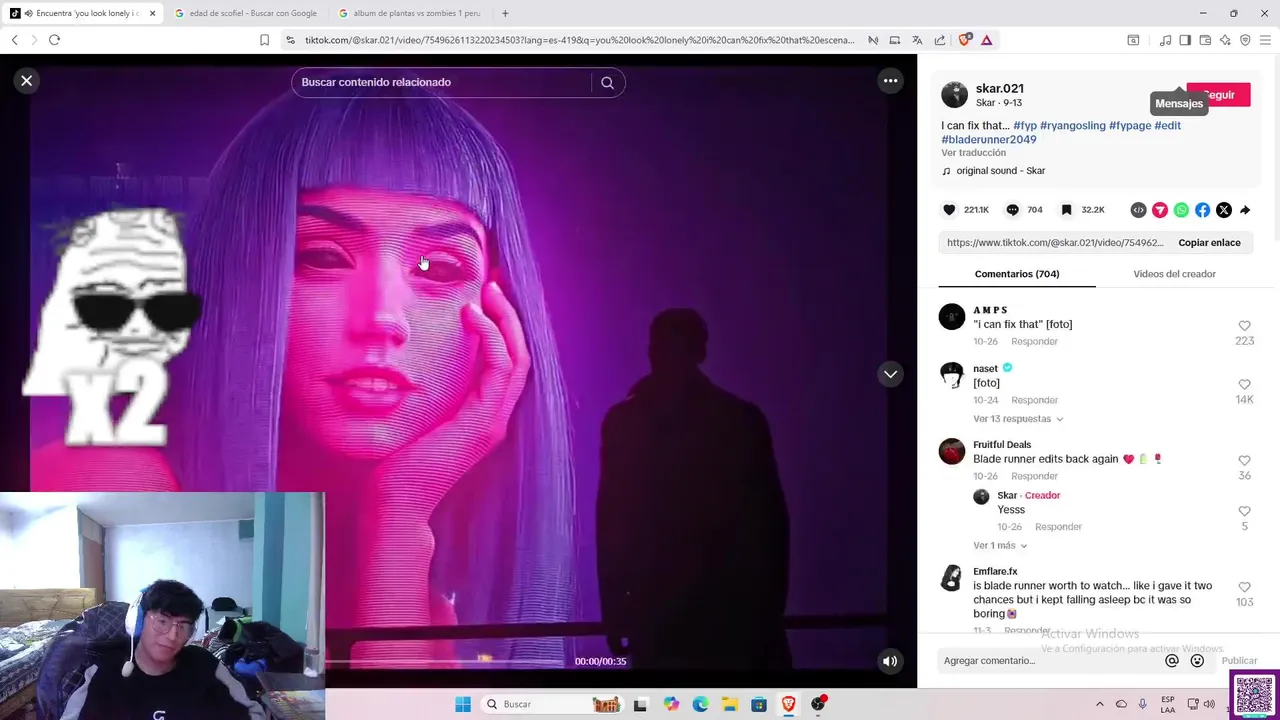The height and width of the screenshot is (720, 1280).
Task: Open the emoji picker in comment box
Action: [1197, 661]
